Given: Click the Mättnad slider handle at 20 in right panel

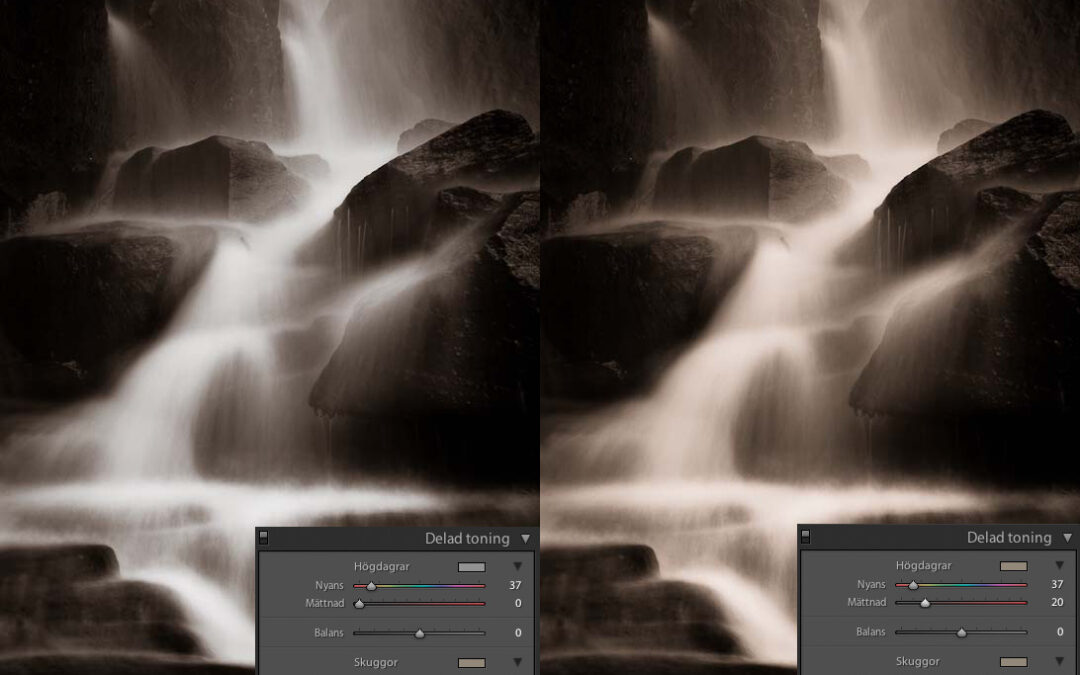Looking at the screenshot, I should tap(925, 603).
